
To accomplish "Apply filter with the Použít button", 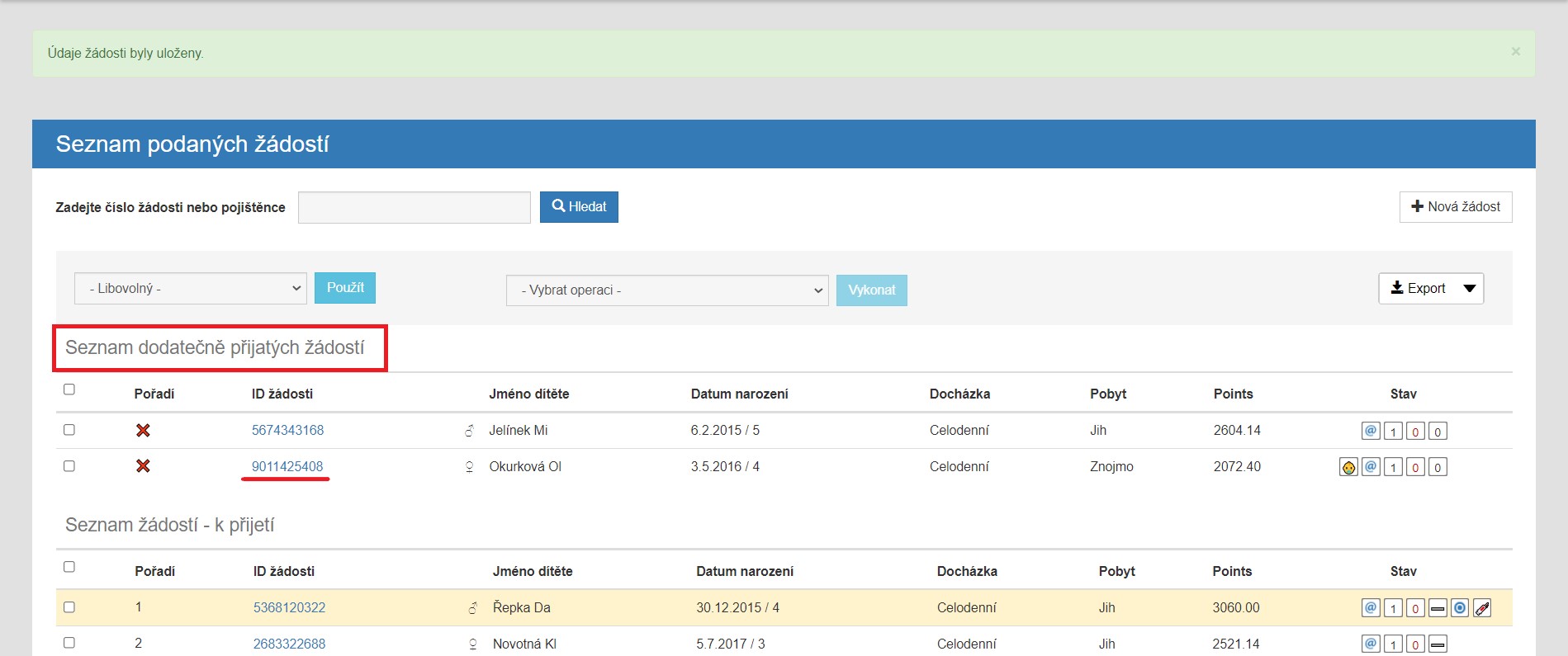I will click(345, 288).
